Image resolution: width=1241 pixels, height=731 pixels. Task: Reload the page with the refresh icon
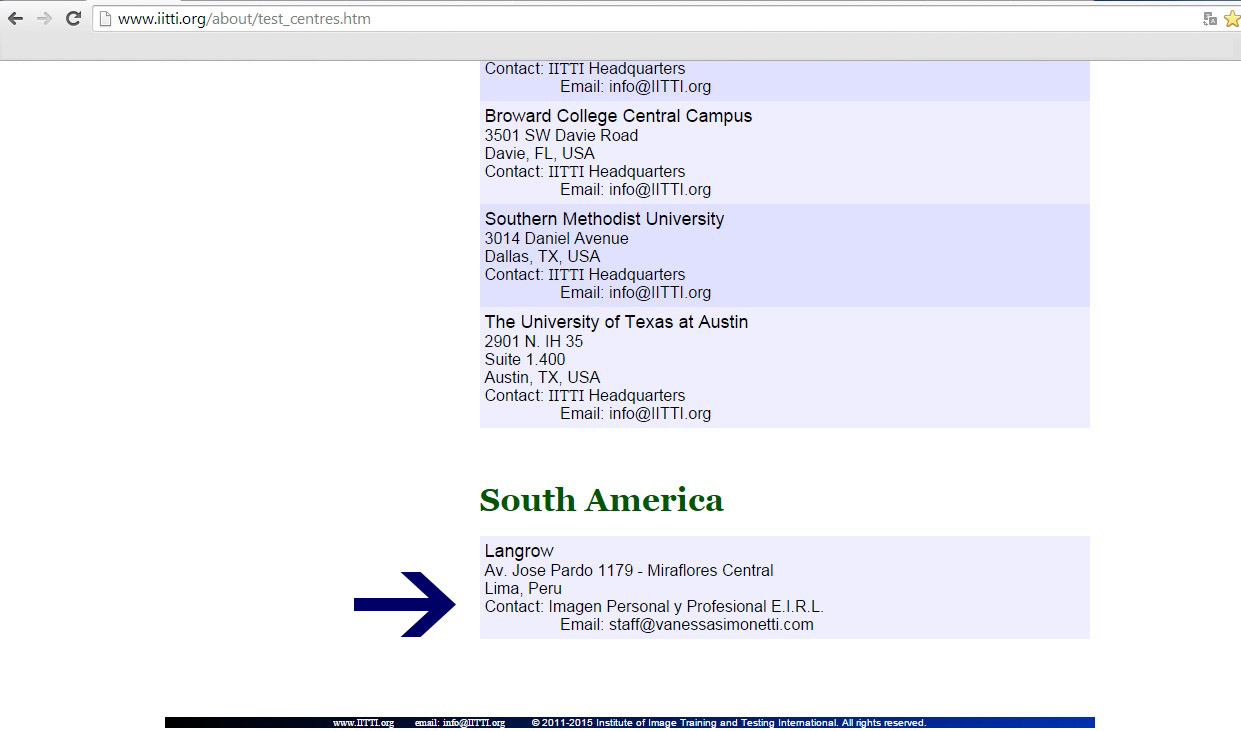point(73,18)
